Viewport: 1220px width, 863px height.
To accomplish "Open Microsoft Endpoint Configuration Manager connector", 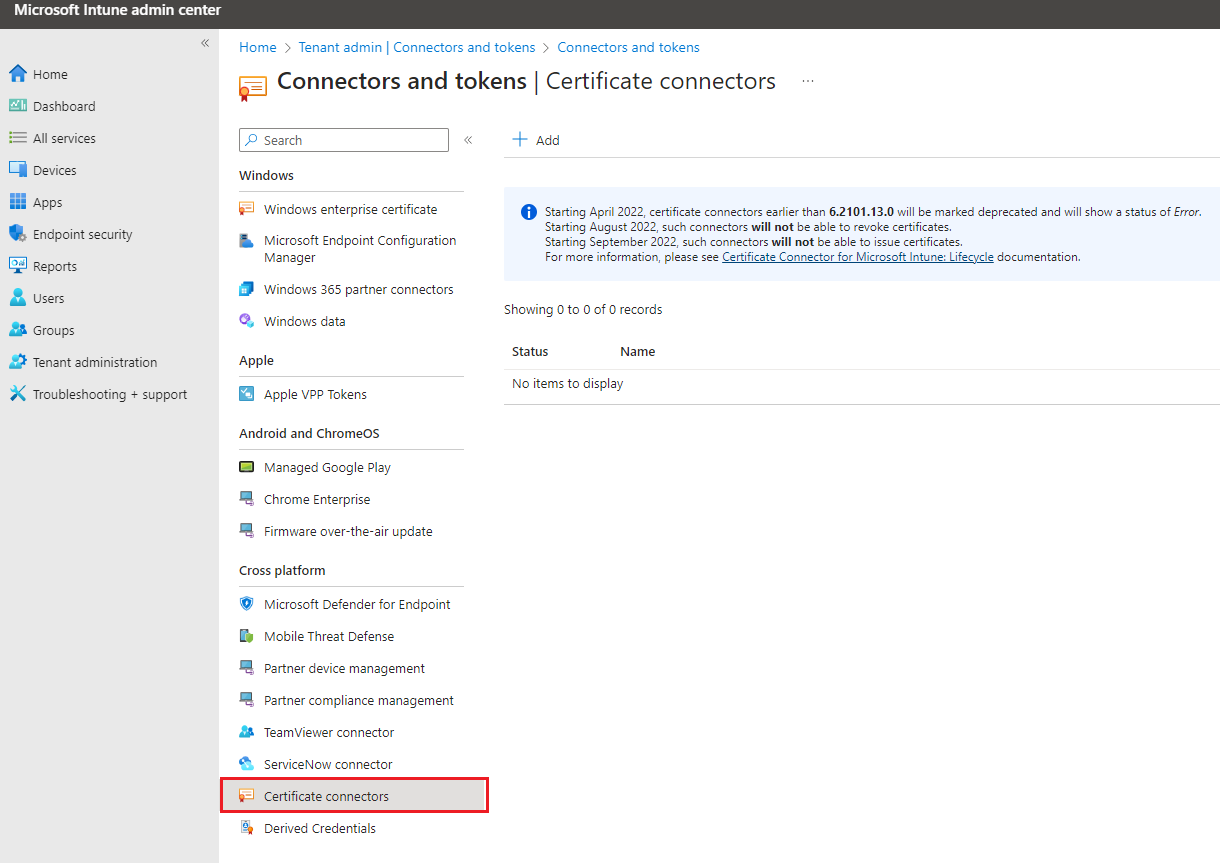I will coord(360,248).
